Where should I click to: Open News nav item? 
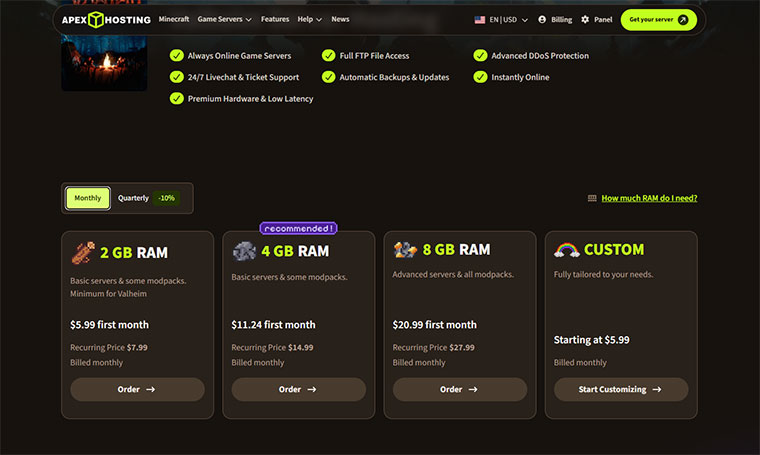tap(340, 19)
